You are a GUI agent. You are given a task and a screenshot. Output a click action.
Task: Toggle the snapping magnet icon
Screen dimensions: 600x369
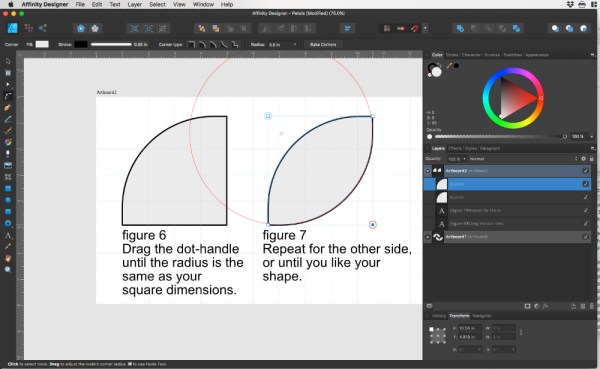[415, 28]
